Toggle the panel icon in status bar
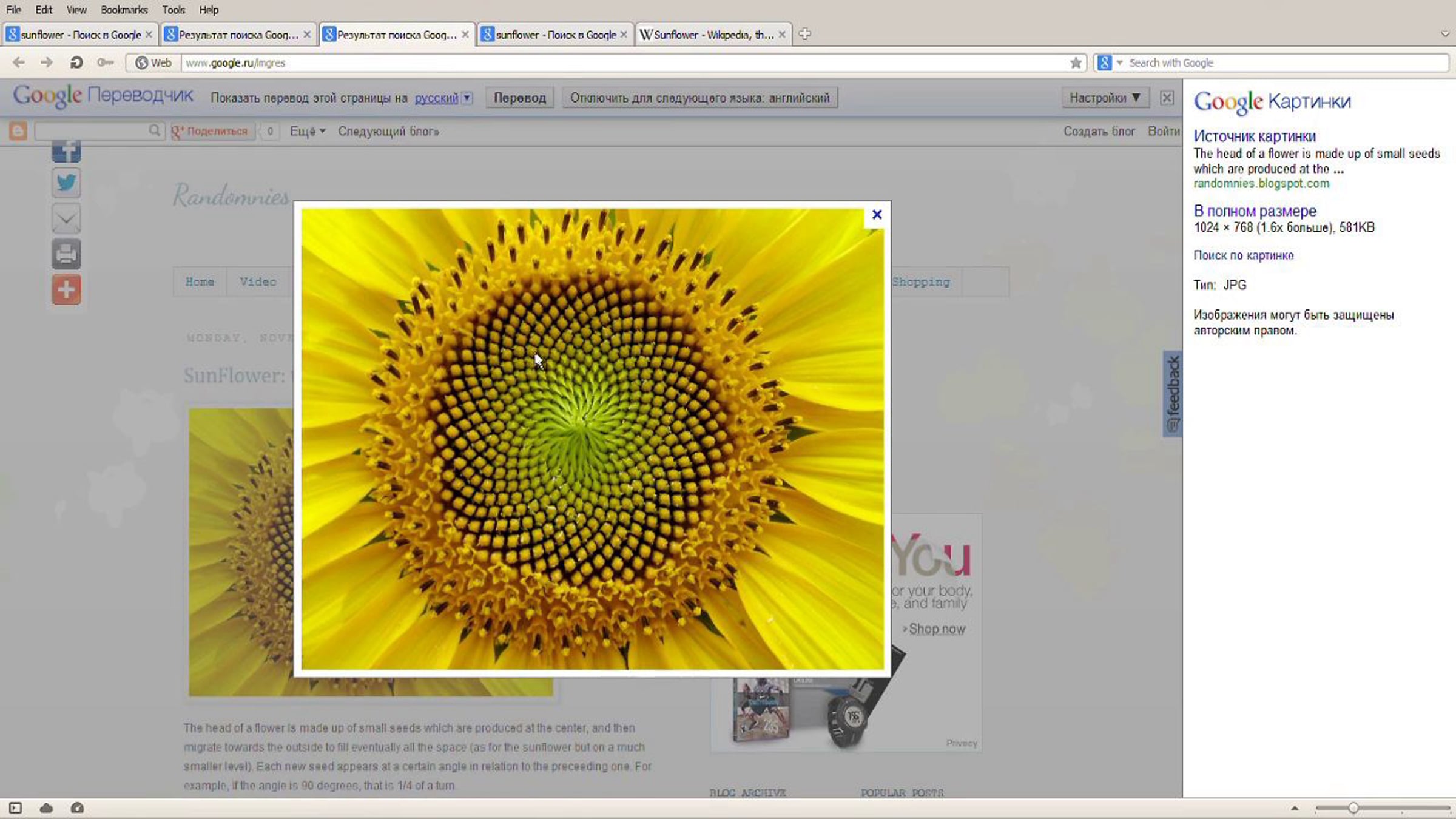Screen dimensions: 1456x819 pyautogui.click(x=15, y=808)
